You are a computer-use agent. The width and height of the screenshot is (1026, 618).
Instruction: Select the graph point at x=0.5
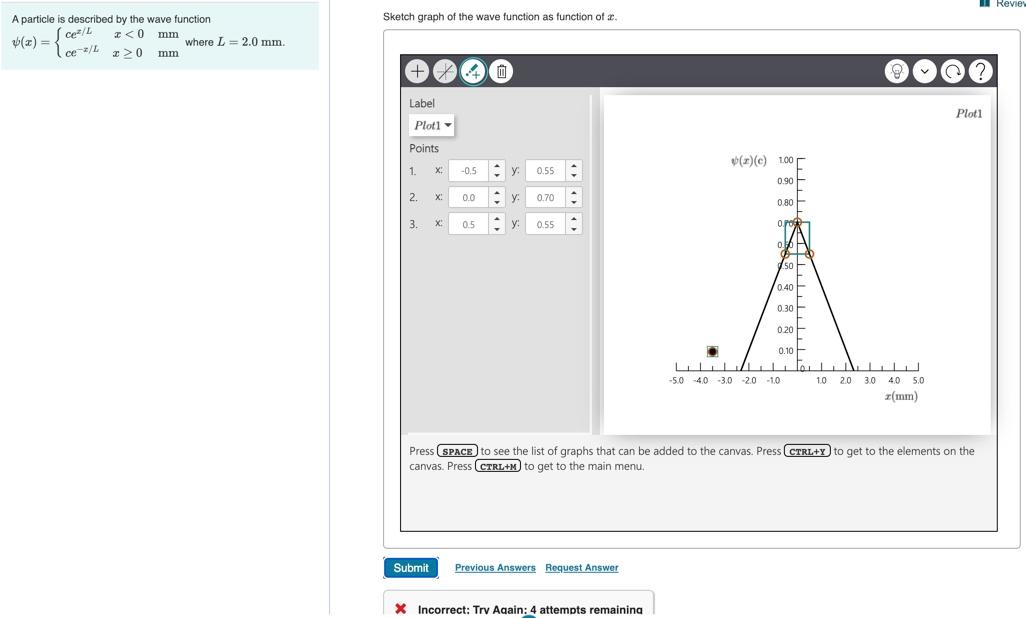(x=809, y=254)
